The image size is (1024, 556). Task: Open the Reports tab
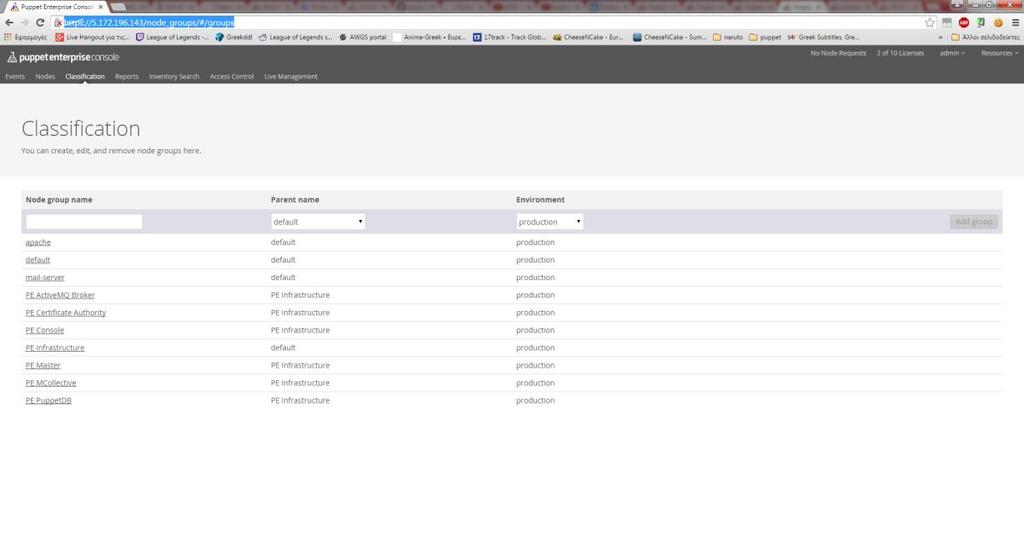pyautogui.click(x=127, y=76)
